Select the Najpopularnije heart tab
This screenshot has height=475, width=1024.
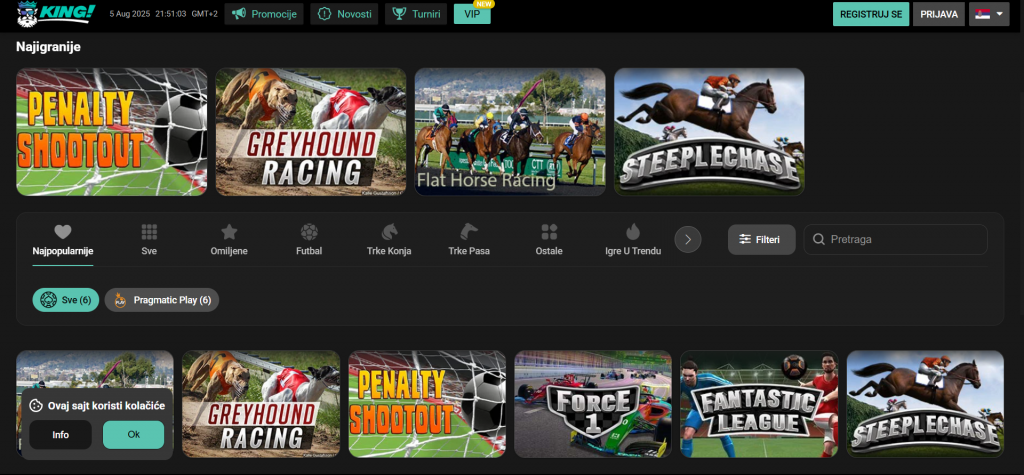pyautogui.click(x=63, y=240)
